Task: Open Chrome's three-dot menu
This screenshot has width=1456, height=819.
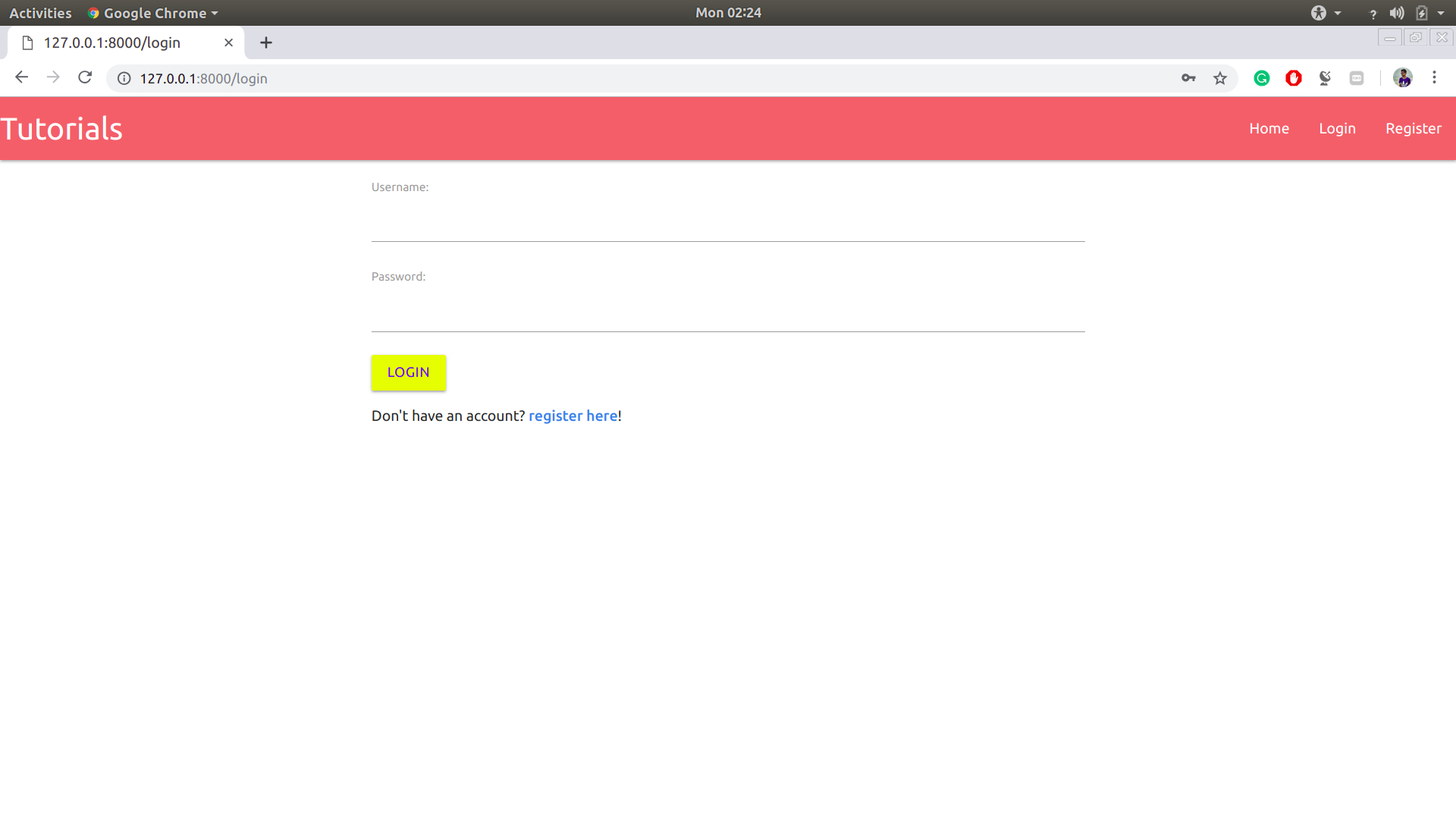Action: tap(1434, 78)
